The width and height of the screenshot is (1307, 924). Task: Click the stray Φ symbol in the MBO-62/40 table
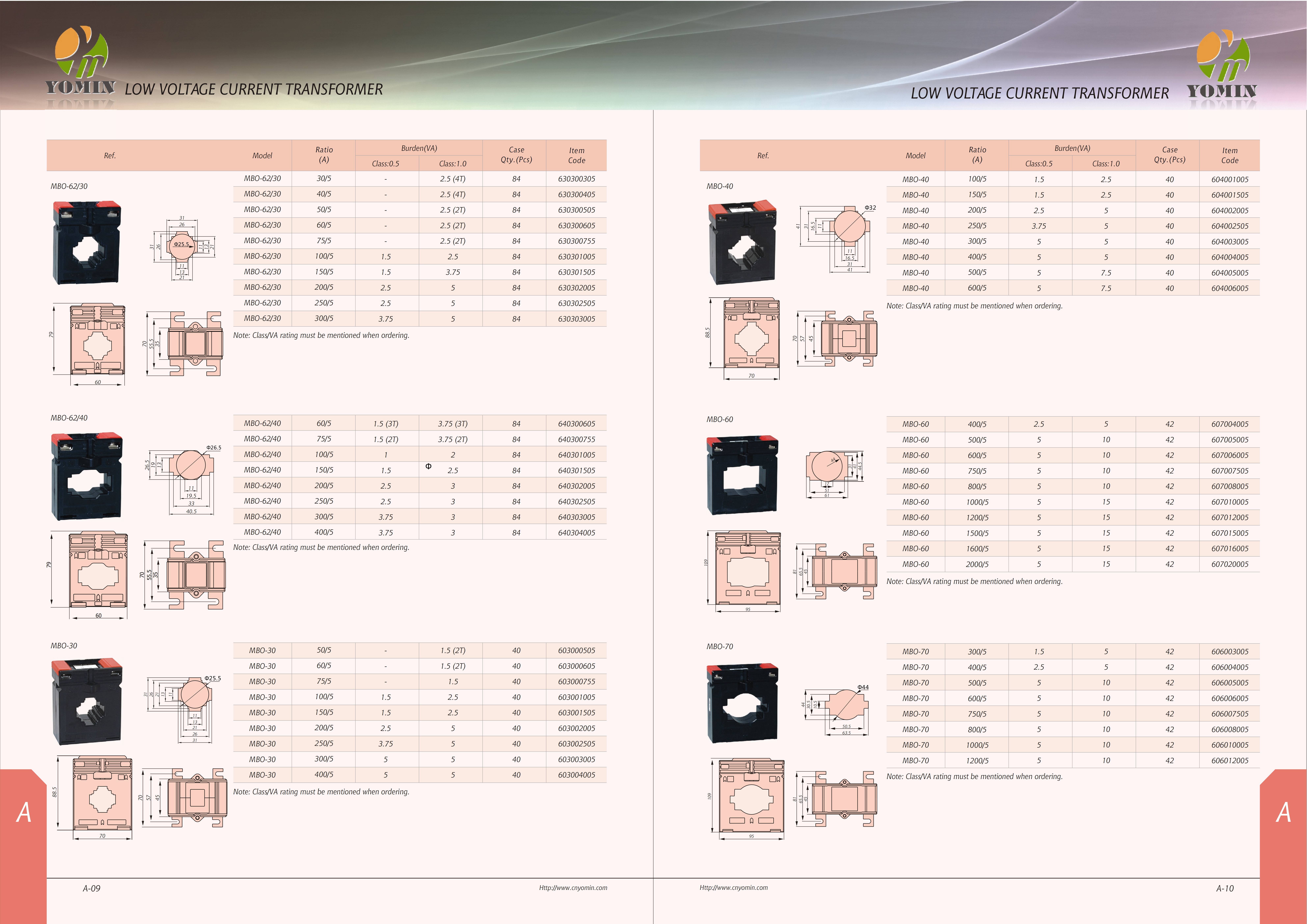(x=429, y=466)
